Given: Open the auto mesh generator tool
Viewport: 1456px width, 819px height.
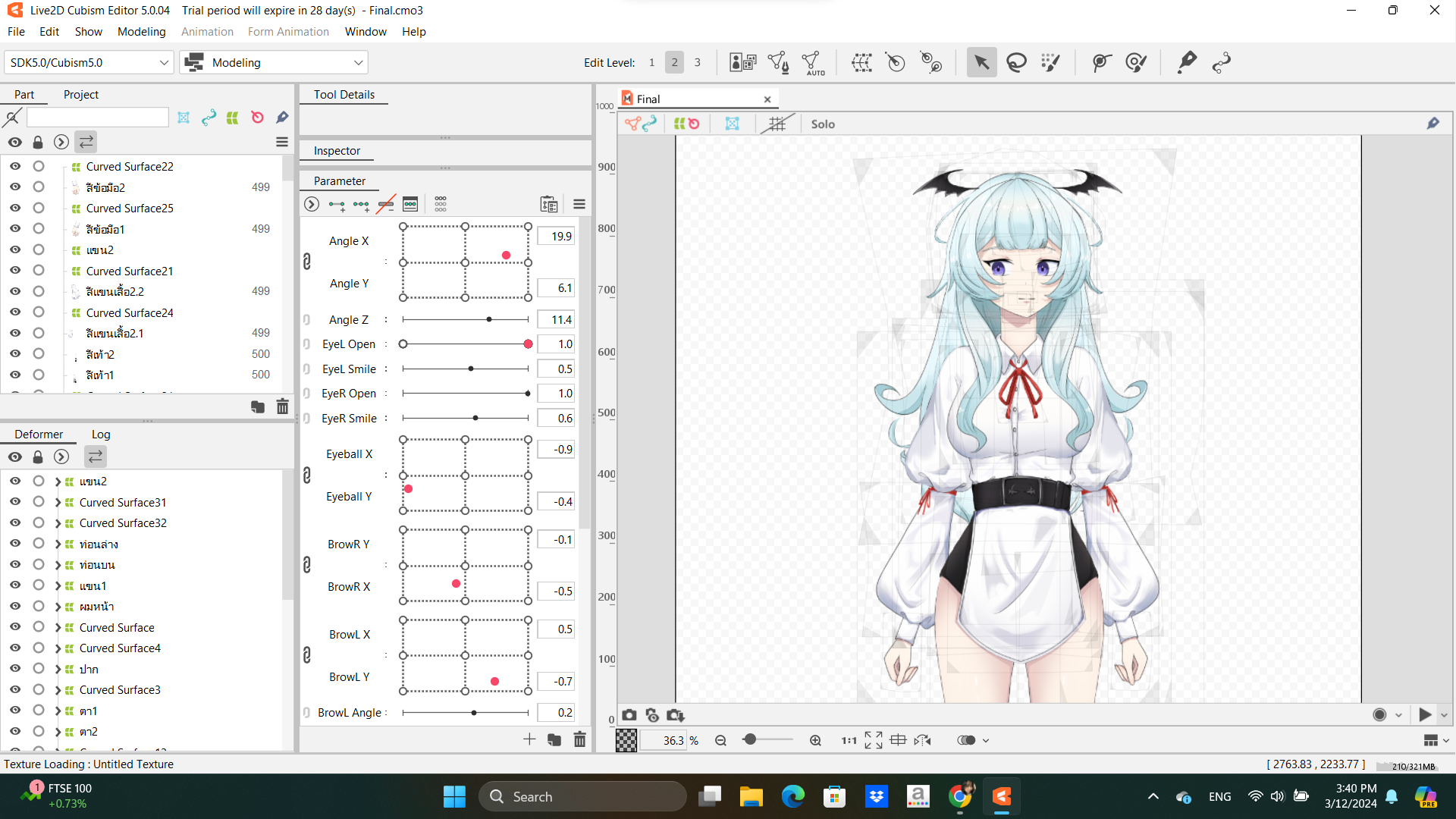Looking at the screenshot, I should pos(813,62).
